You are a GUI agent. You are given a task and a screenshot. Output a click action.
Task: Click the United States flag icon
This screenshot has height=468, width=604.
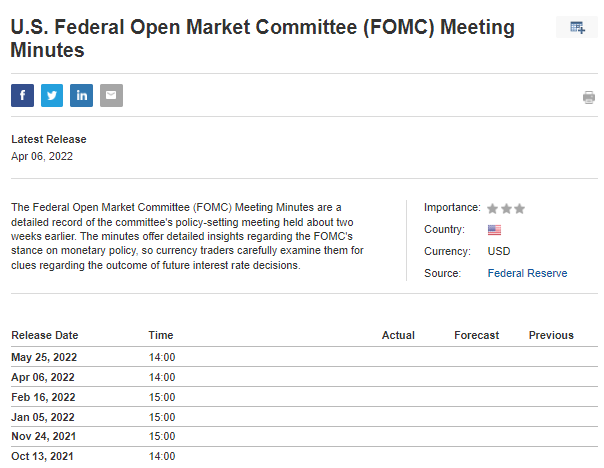[x=494, y=230]
